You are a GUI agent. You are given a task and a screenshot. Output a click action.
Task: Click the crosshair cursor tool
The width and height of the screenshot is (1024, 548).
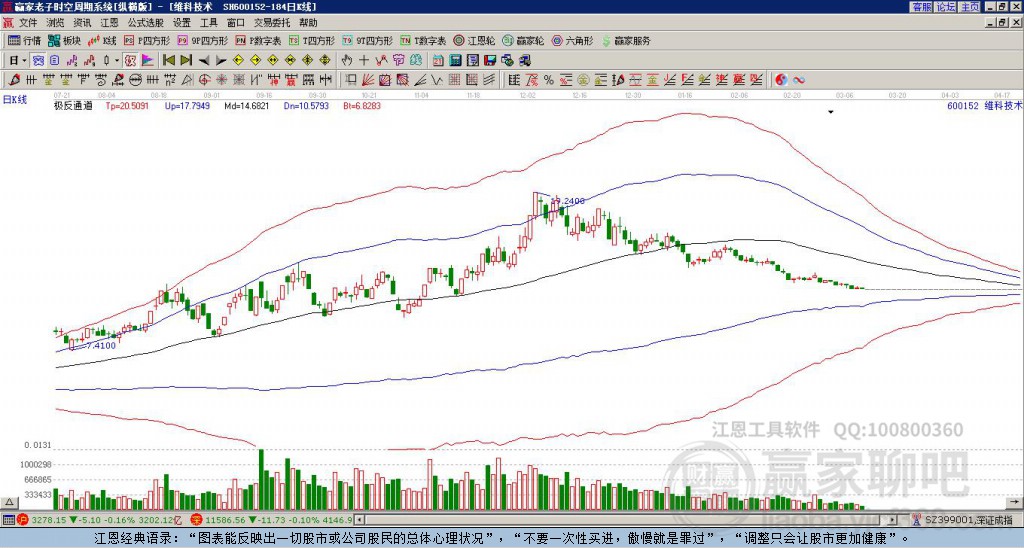[x=364, y=60]
